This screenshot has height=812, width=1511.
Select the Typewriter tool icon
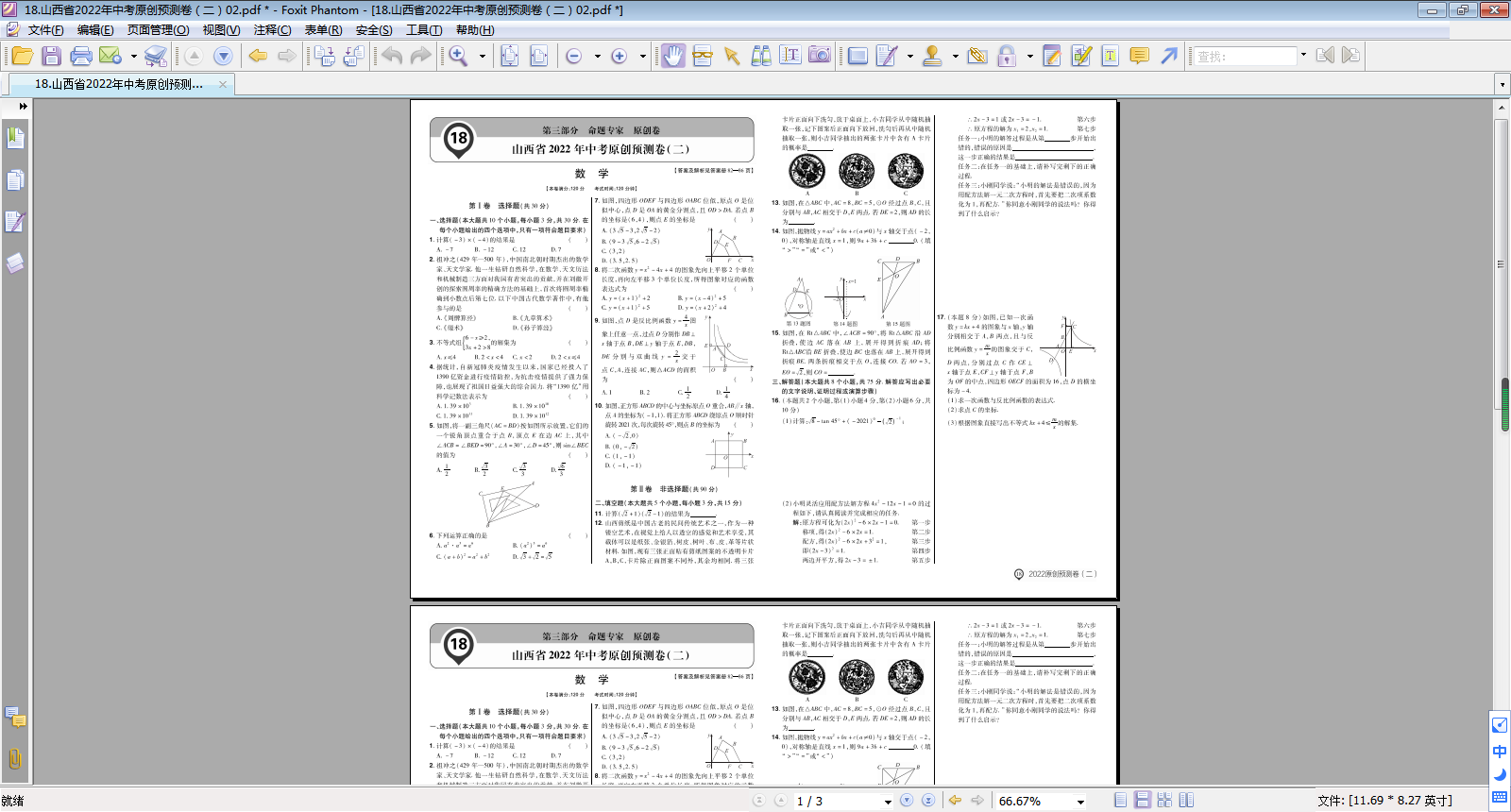(1110, 57)
